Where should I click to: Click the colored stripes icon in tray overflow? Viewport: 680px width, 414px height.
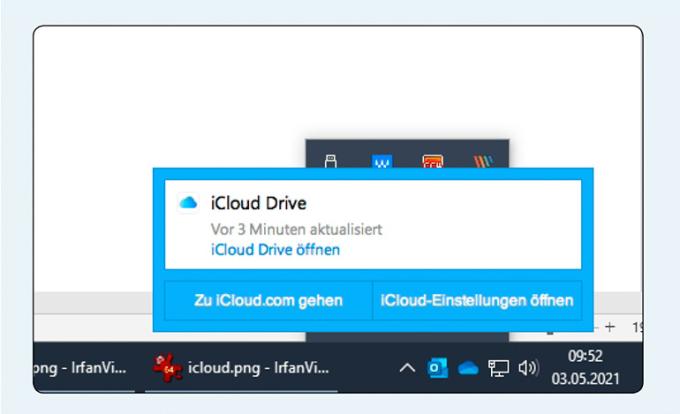point(484,161)
